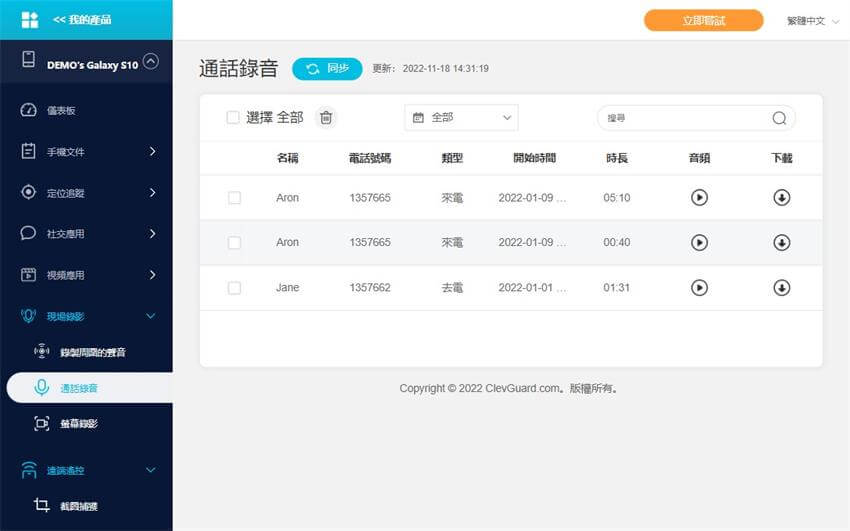Viewport: 850px width, 531px height.
Task: Open 截圖捕獲 screenshot capture item
Action: point(79,507)
